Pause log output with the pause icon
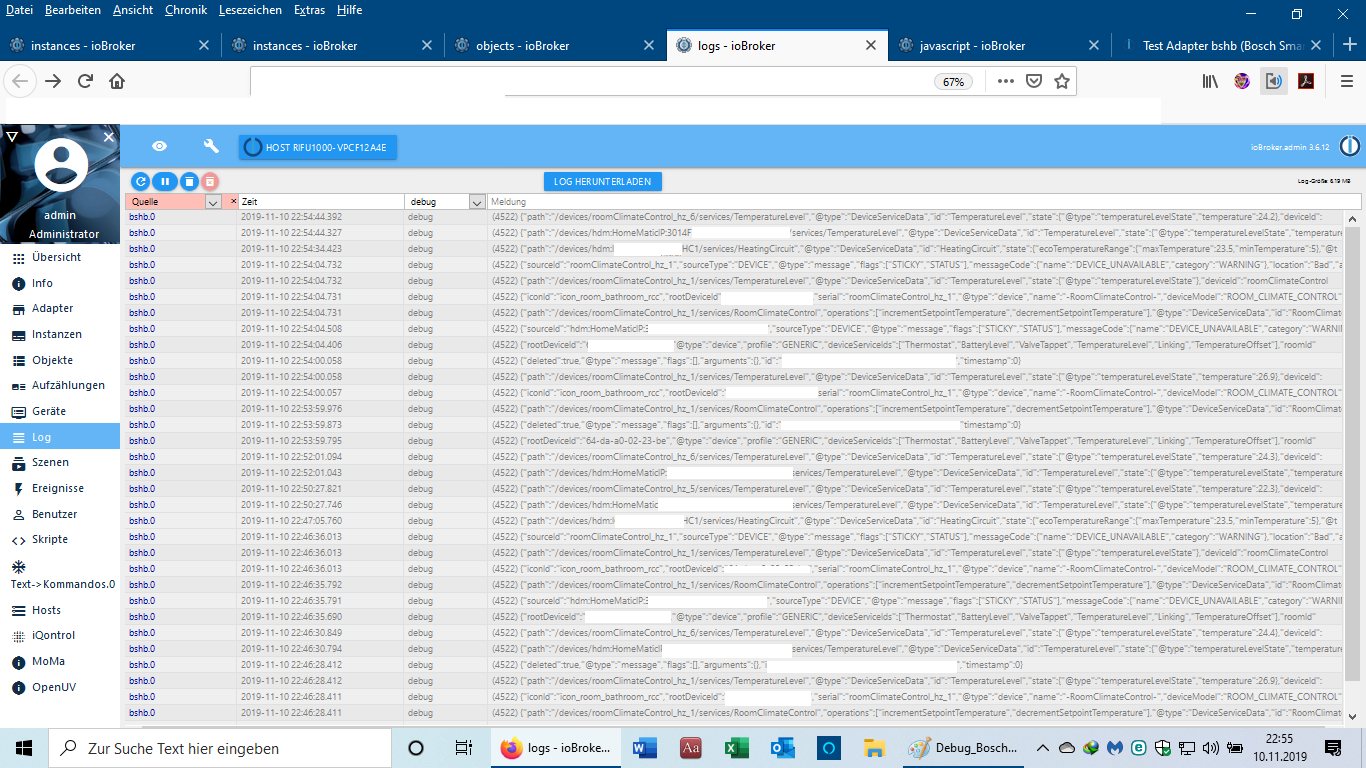Image resolution: width=1366 pixels, height=768 pixels. pyautogui.click(x=164, y=181)
